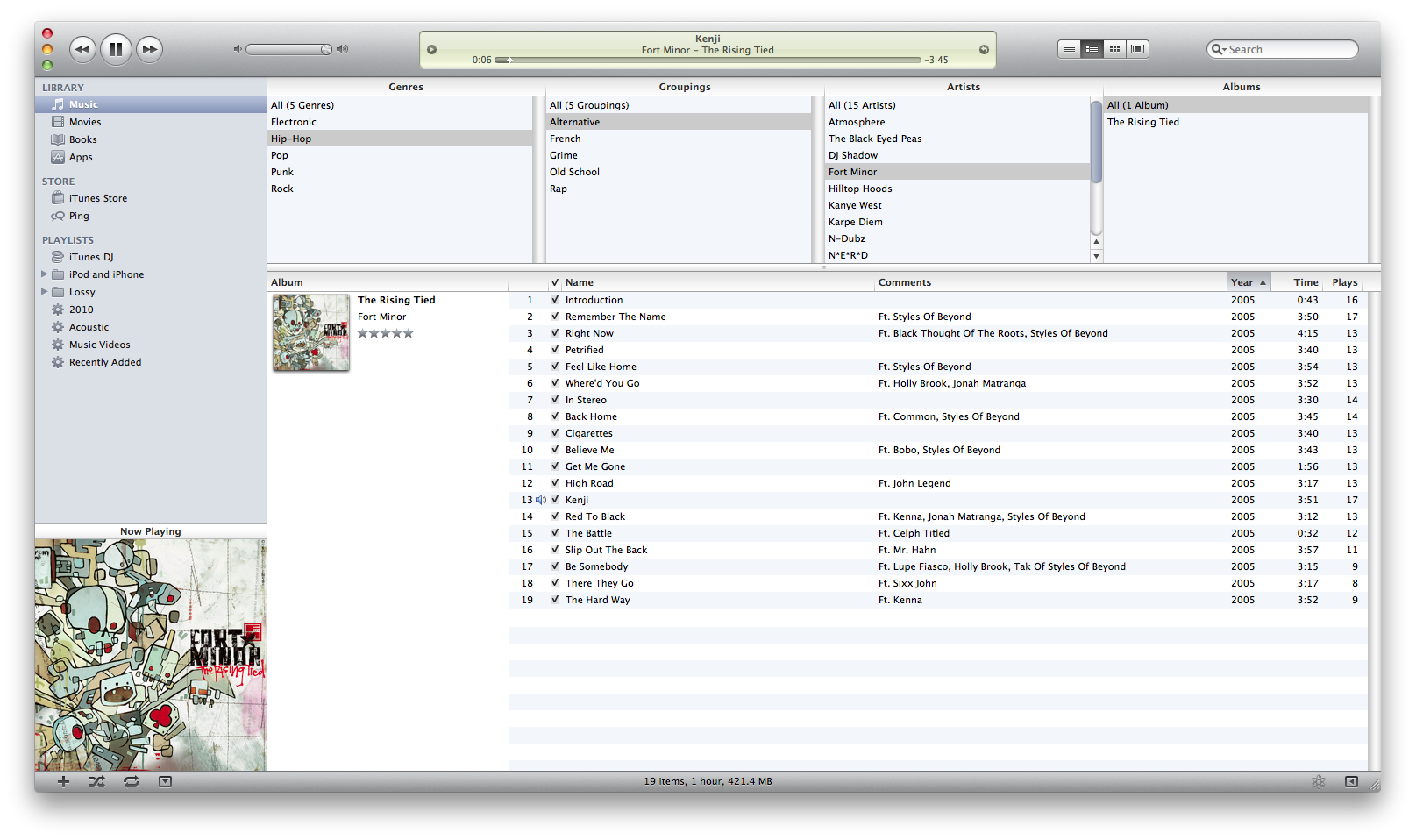This screenshot has width=1416, height=840.
Task: Toggle shuffle playback
Action: (96, 781)
